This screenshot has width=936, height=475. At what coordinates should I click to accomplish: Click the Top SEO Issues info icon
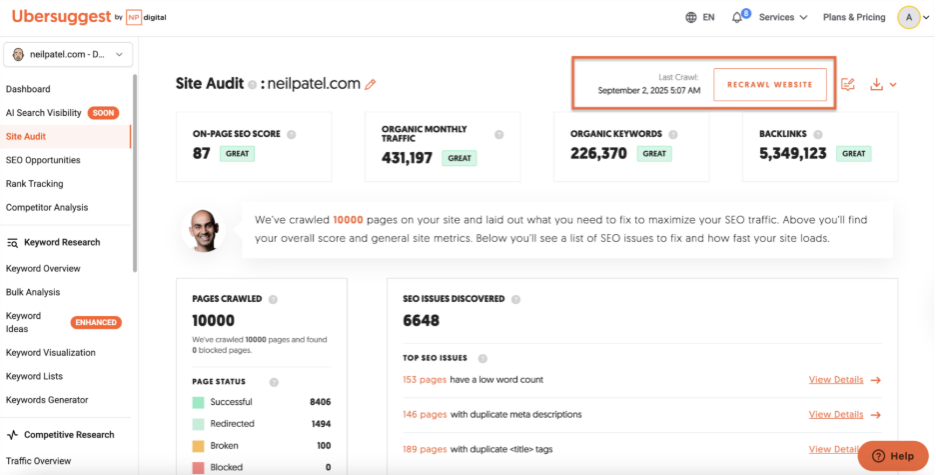click(x=482, y=359)
